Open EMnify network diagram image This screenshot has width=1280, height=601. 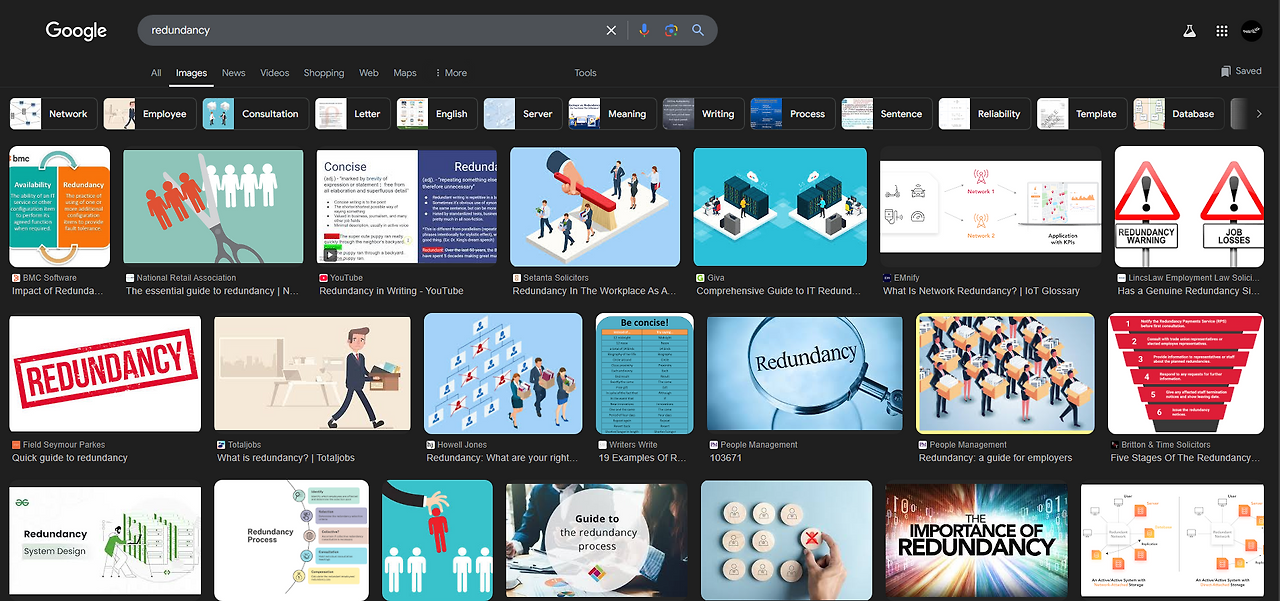tap(990, 207)
